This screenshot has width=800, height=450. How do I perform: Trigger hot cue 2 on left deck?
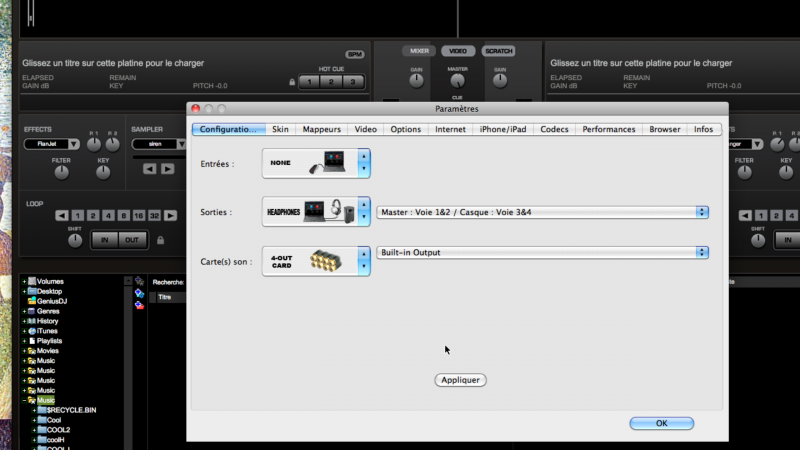(331, 81)
